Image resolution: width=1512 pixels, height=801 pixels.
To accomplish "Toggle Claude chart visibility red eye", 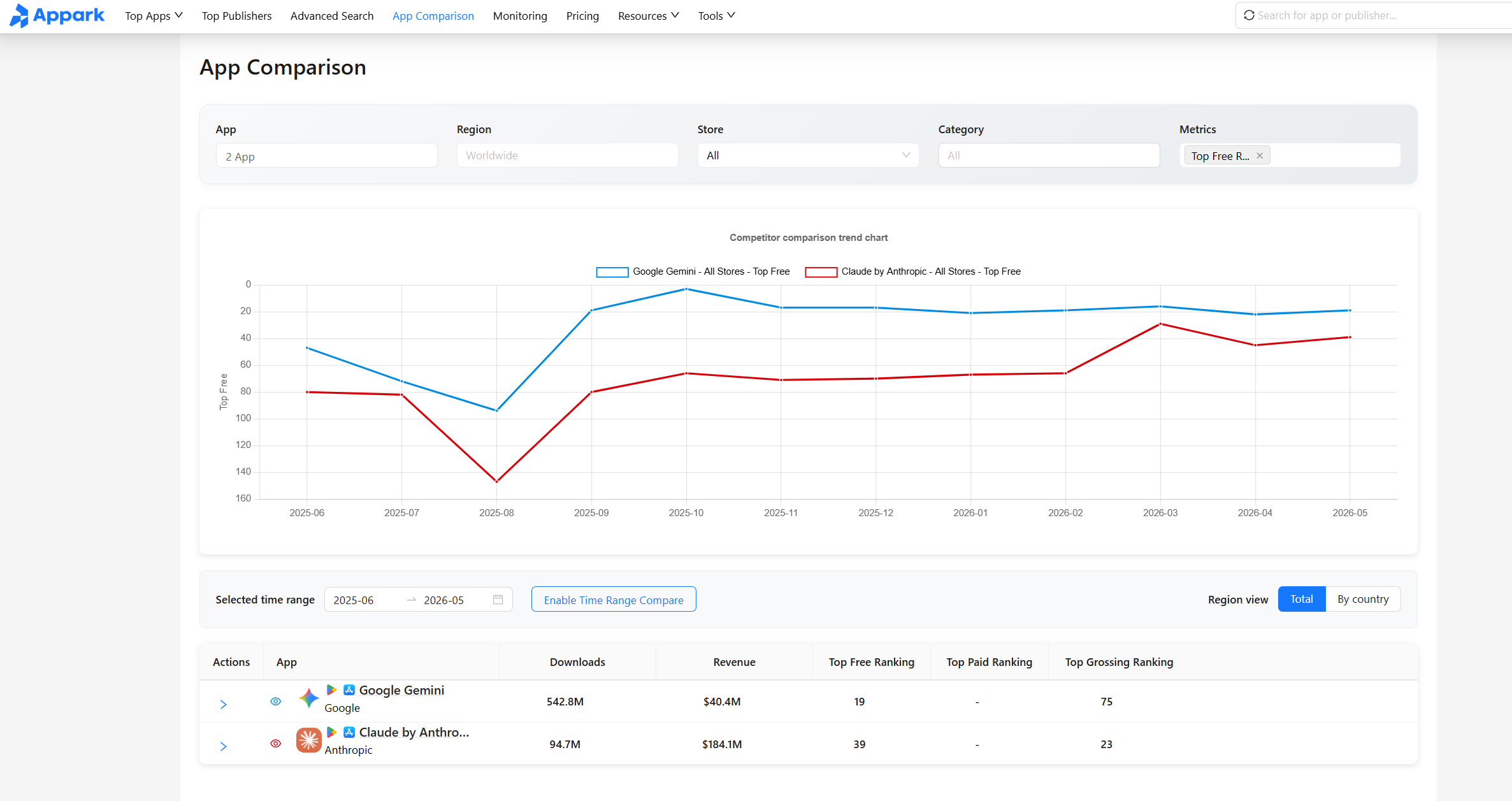I will tap(276, 744).
